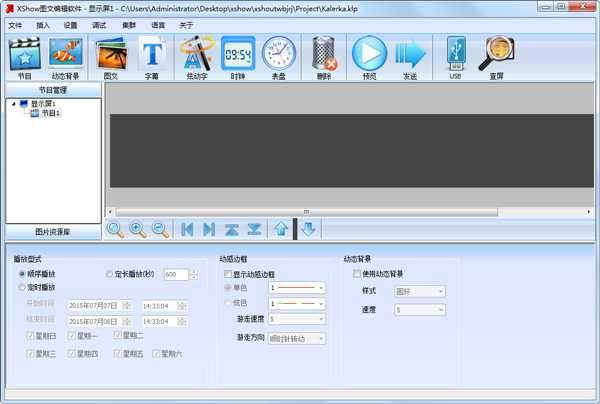Open the 样式 background style dropdown

pos(420,292)
